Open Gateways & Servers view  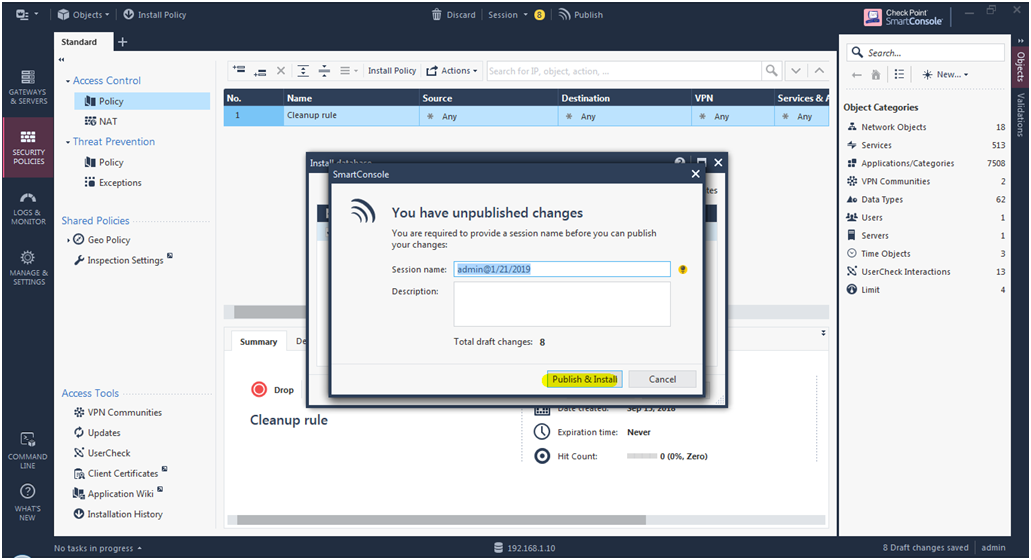[x=28, y=87]
